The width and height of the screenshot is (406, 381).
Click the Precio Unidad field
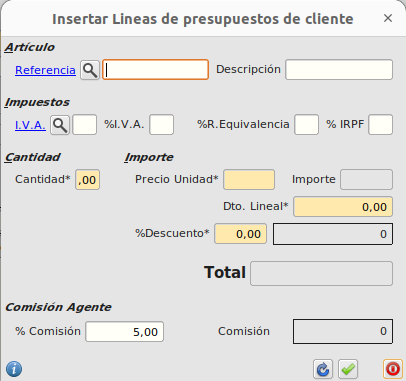[249, 180]
